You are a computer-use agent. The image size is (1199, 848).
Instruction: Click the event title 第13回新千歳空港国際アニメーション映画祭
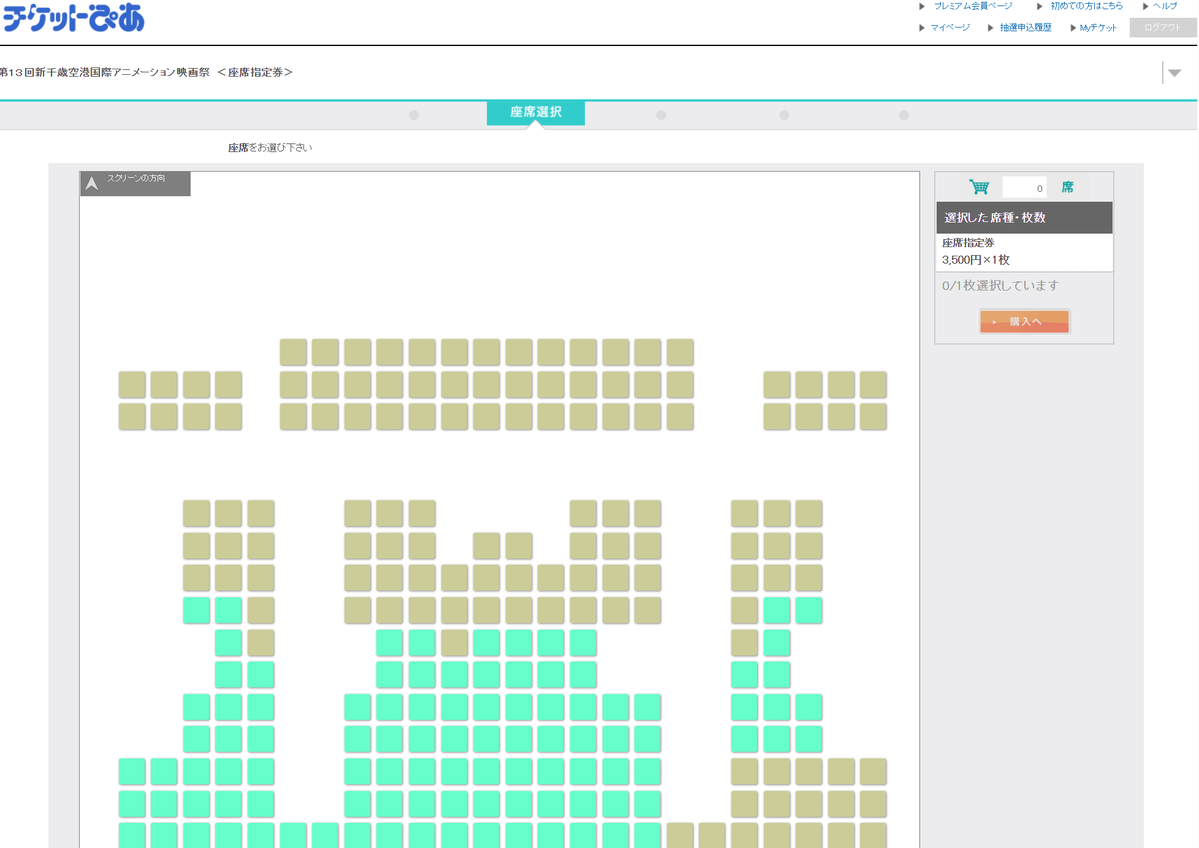[x=105, y=72]
